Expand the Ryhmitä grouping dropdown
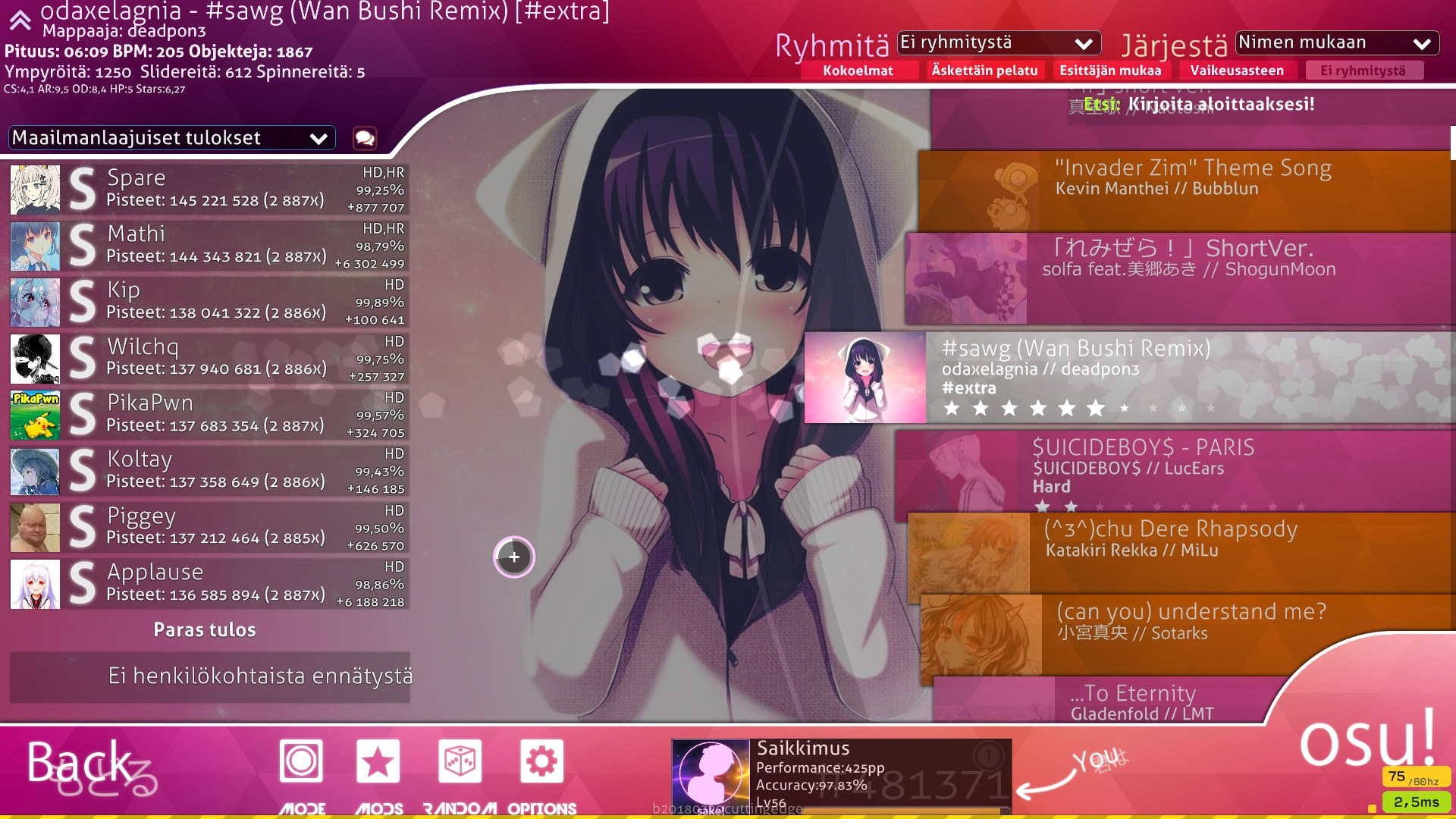 pyautogui.click(x=999, y=43)
